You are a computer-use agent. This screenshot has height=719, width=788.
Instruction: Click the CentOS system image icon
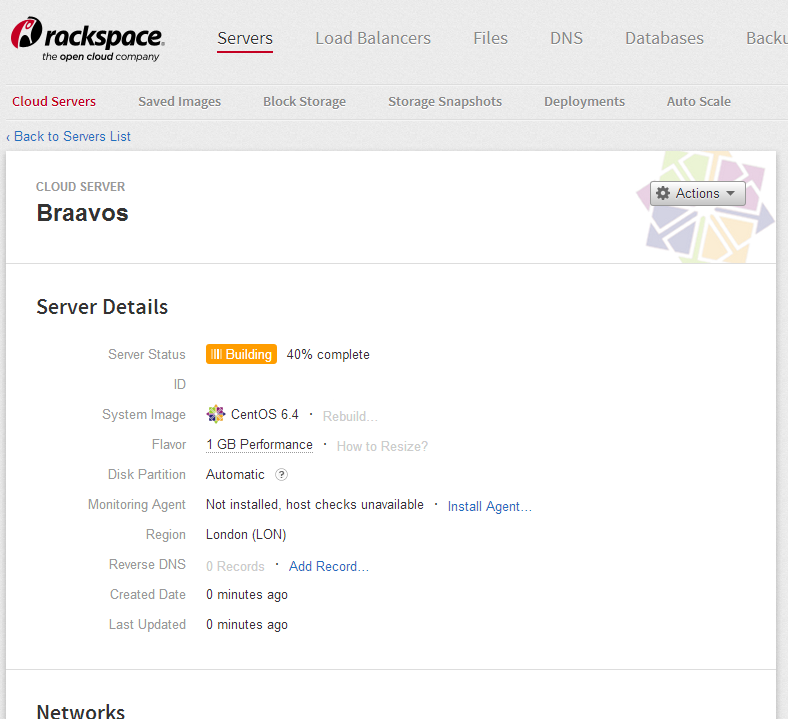[216, 414]
